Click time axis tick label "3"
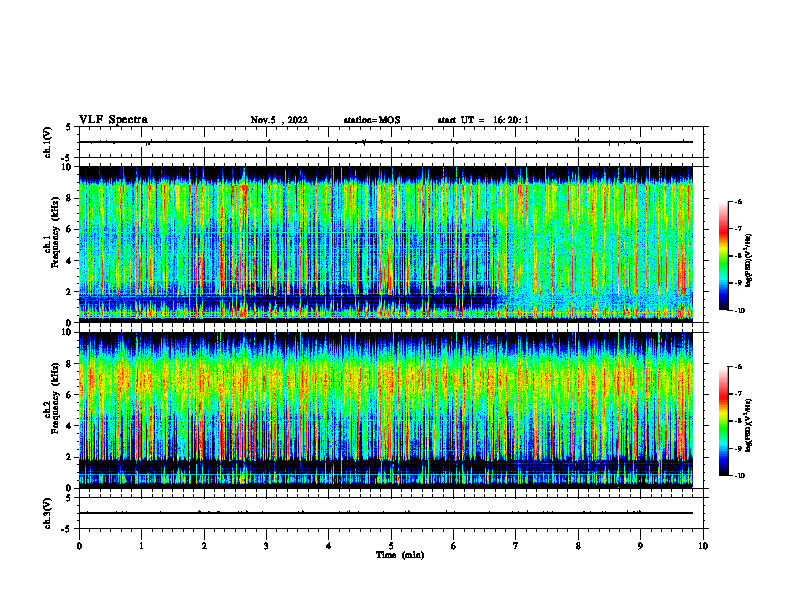Screen dimensions: 792x612 click(266, 546)
